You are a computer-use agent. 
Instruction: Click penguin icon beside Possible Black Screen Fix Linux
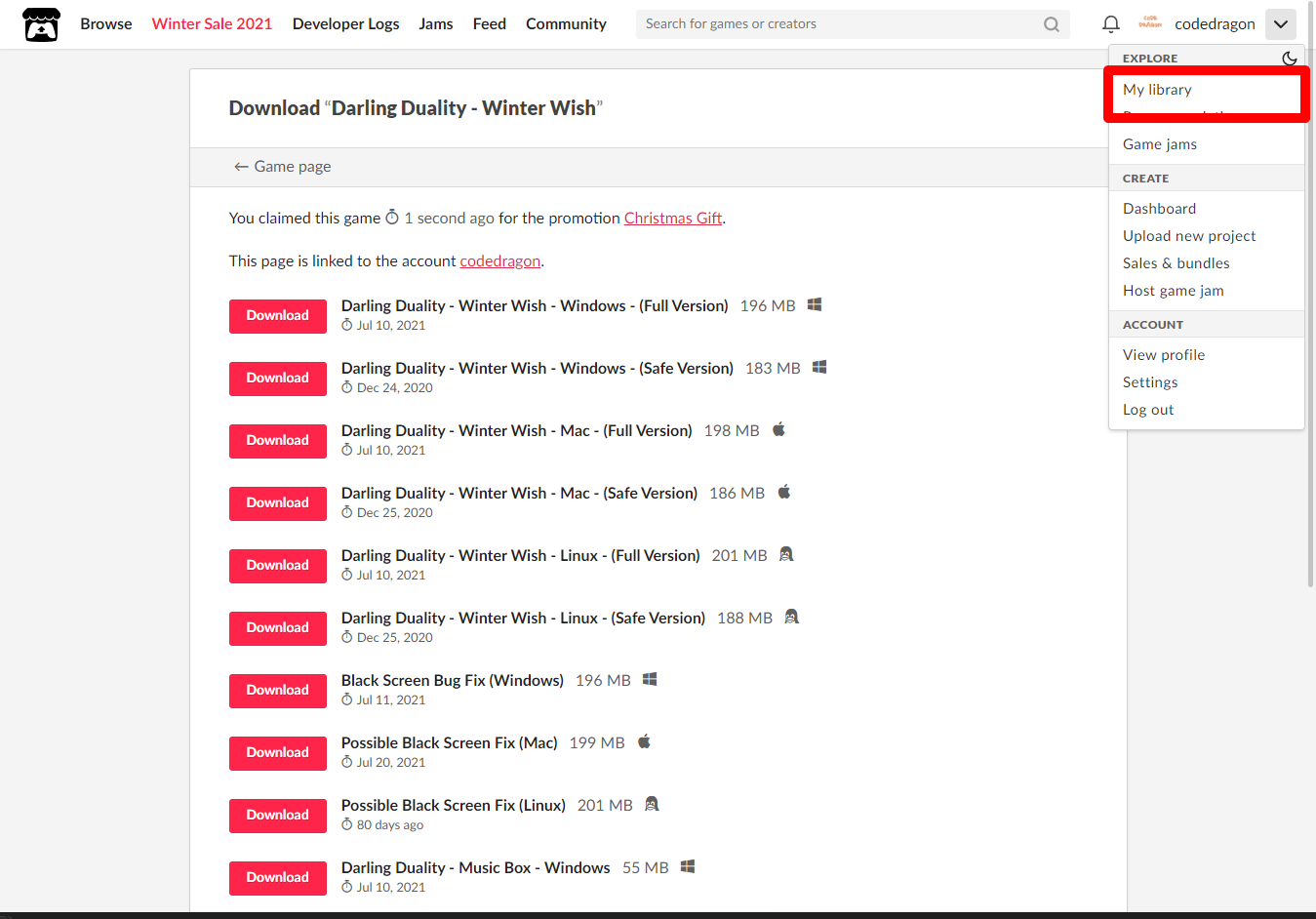click(652, 804)
